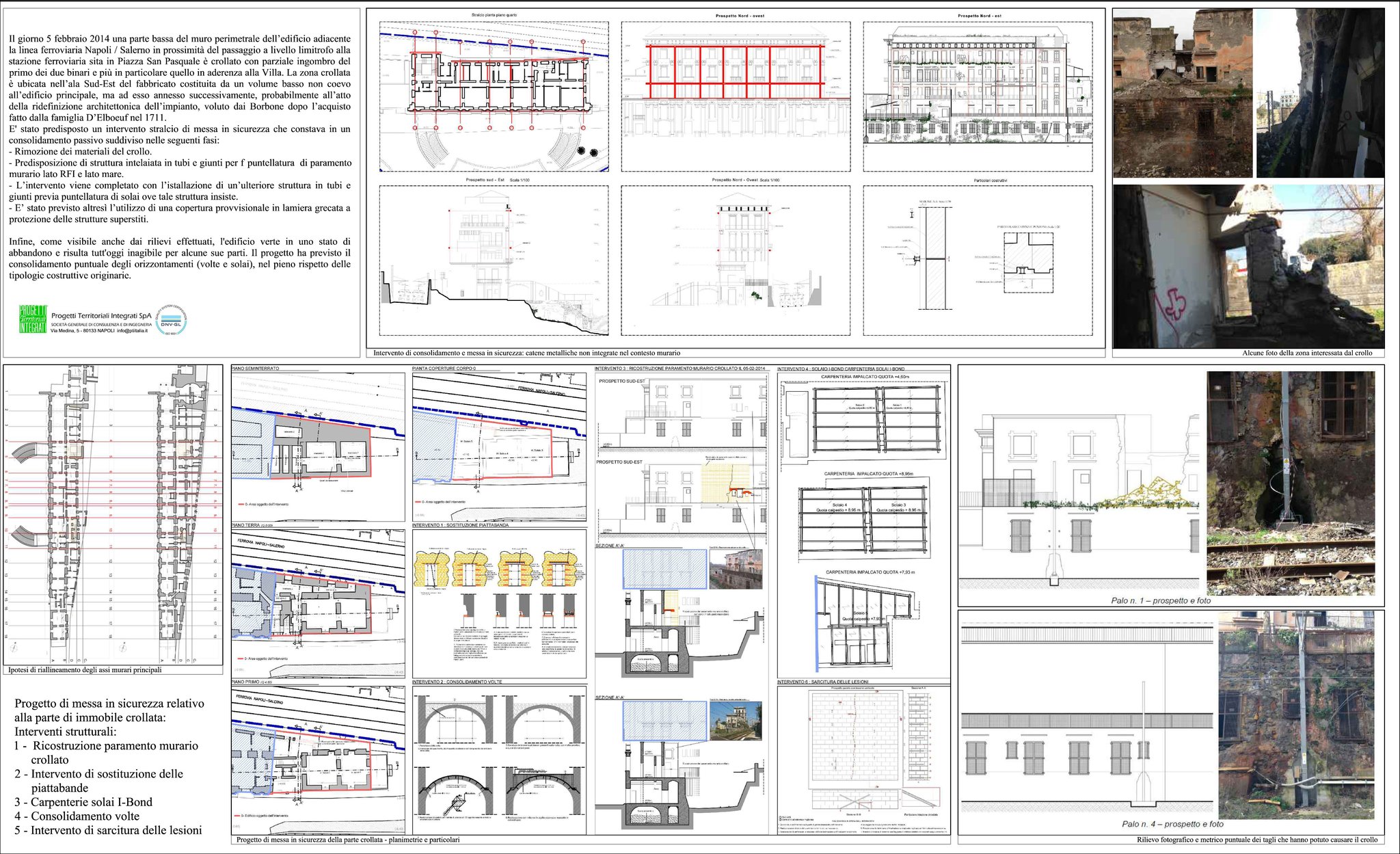Screen dimensions: 1400x854
Task: Click the 'Solaio 4 Quota calpestio + 8,96 m' label
Action: tap(839, 507)
